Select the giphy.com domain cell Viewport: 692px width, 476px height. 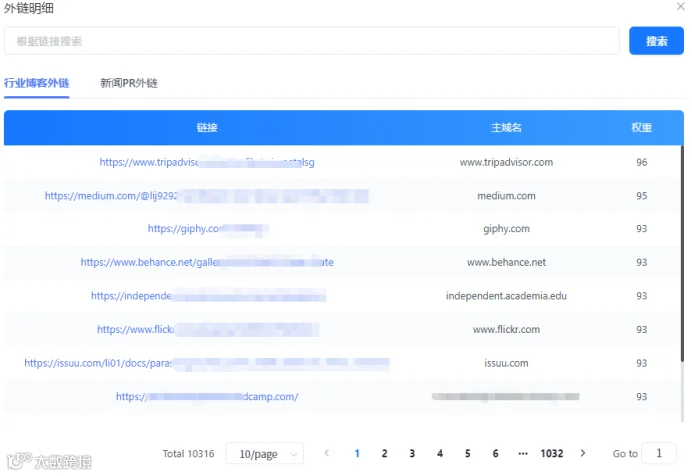point(506,229)
